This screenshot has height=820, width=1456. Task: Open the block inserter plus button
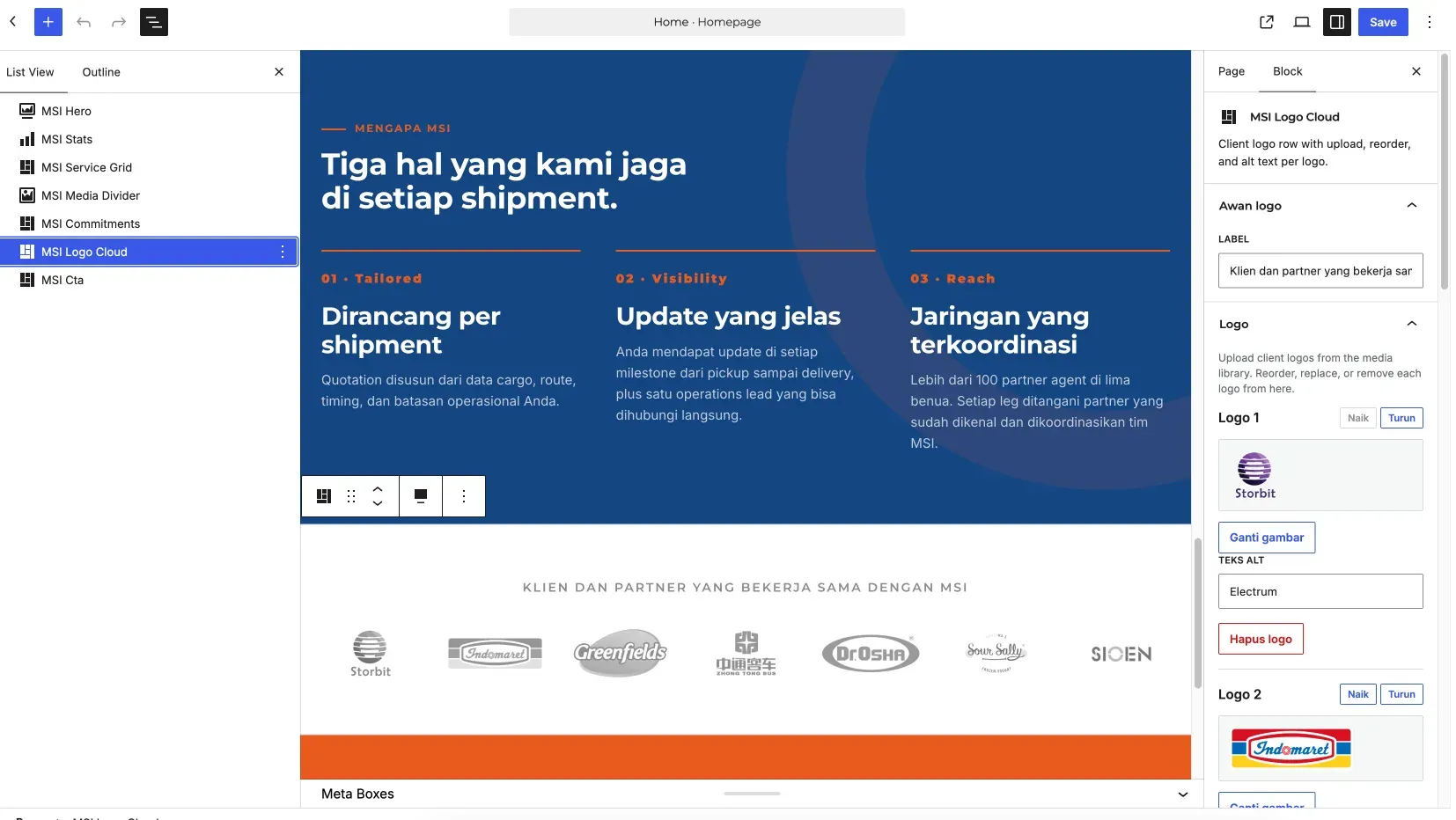[x=48, y=22]
